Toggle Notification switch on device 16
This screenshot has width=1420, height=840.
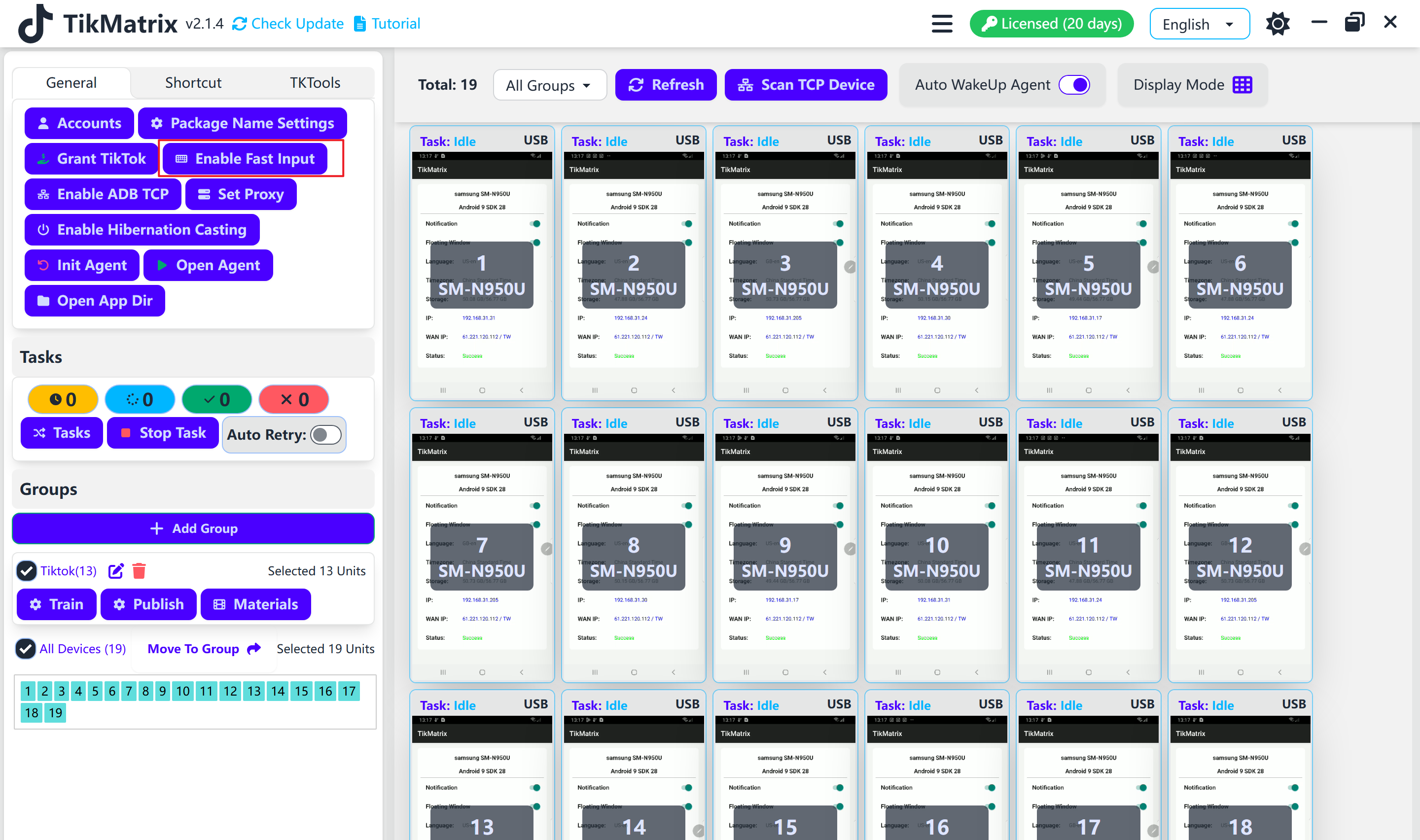point(990,788)
